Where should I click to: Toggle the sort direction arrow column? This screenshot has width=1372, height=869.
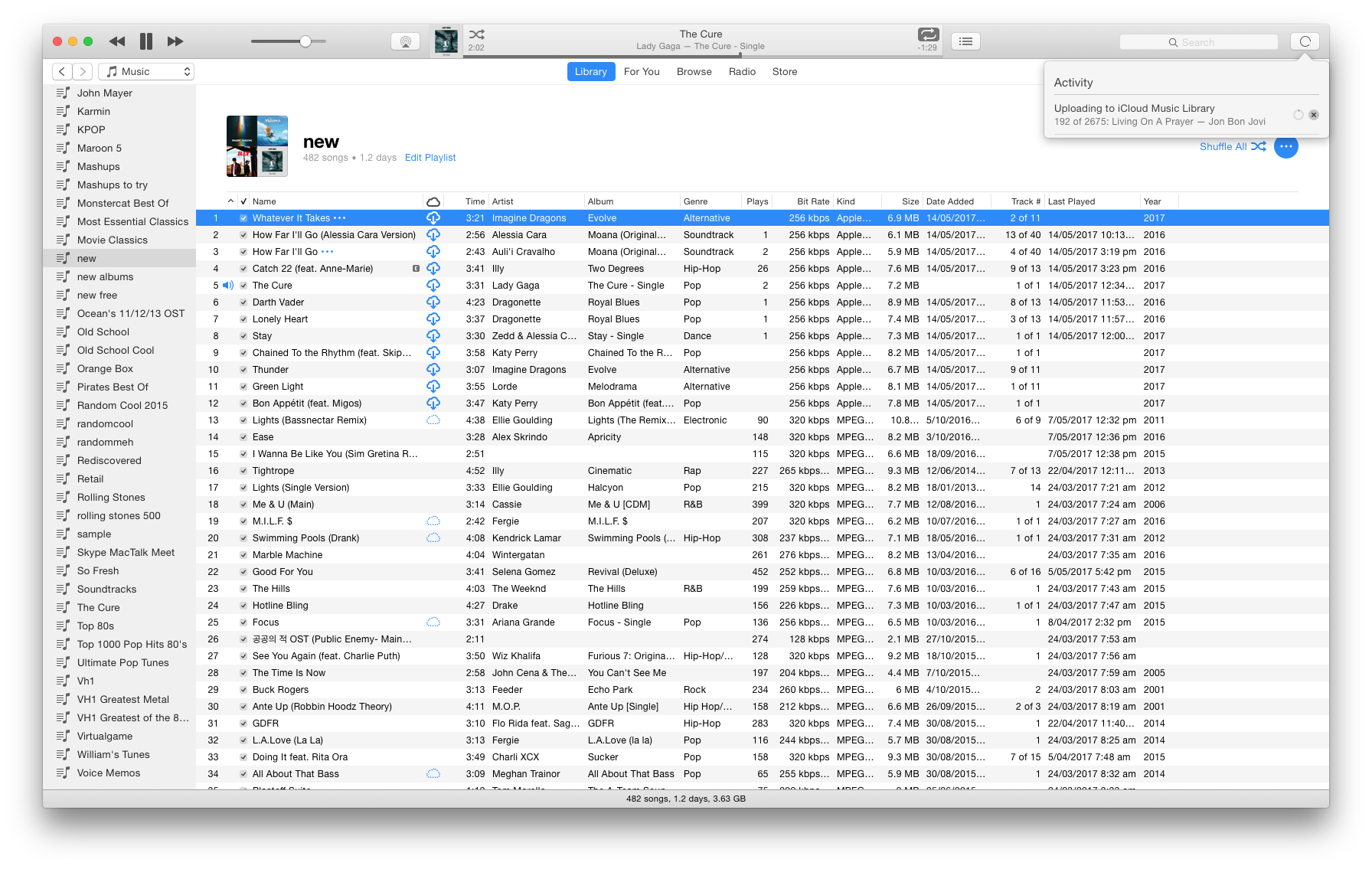[x=230, y=201]
